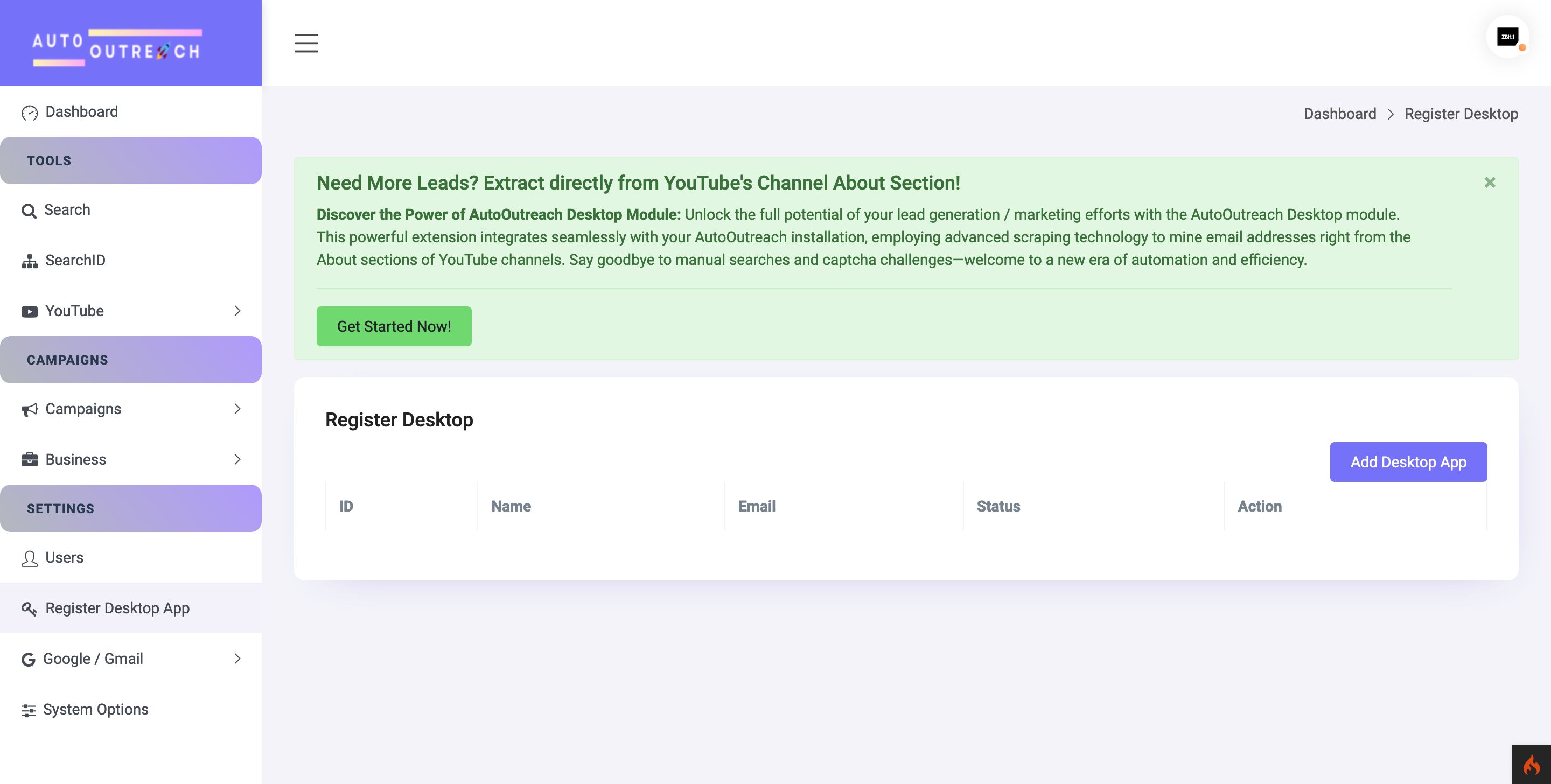This screenshot has width=1551, height=784.
Task: Open the AutoOutreach logo home link
Action: point(117,46)
